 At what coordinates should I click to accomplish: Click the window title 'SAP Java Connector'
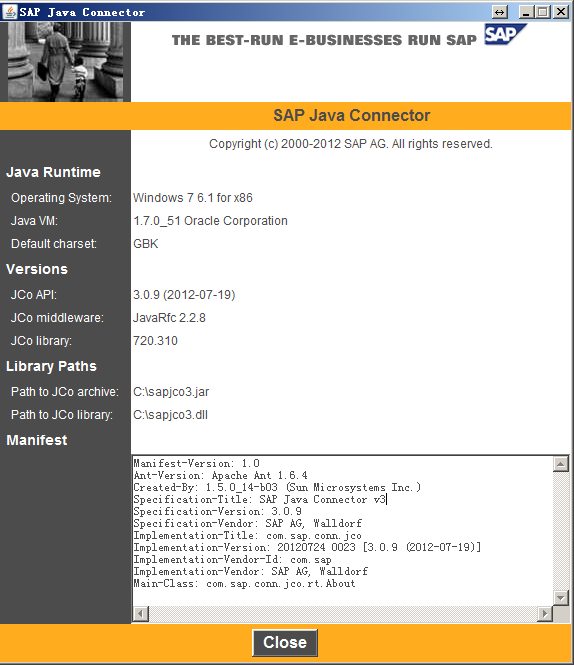82,12
